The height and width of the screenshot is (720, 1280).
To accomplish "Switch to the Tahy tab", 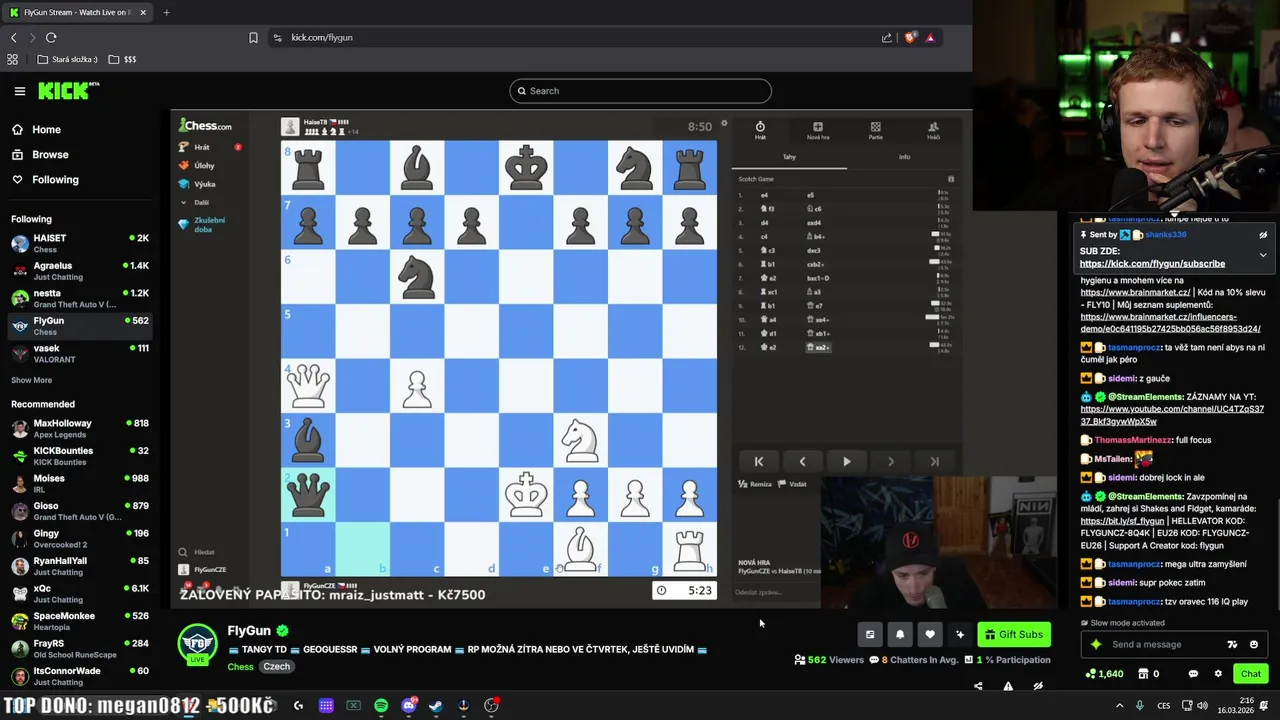I will (x=789, y=157).
